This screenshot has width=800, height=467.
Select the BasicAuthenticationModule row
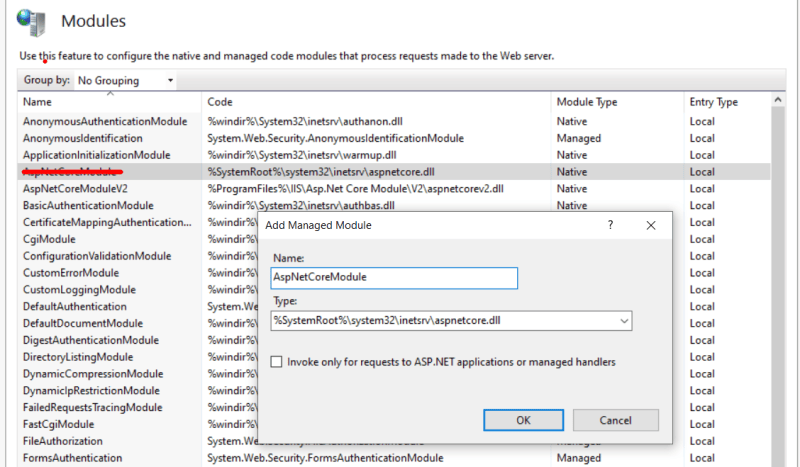click(x=394, y=206)
